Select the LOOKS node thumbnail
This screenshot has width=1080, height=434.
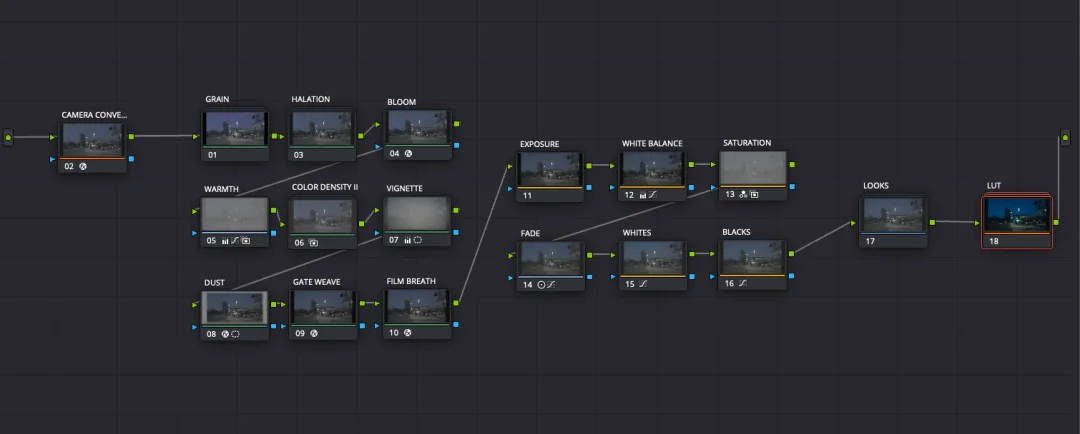(x=894, y=213)
